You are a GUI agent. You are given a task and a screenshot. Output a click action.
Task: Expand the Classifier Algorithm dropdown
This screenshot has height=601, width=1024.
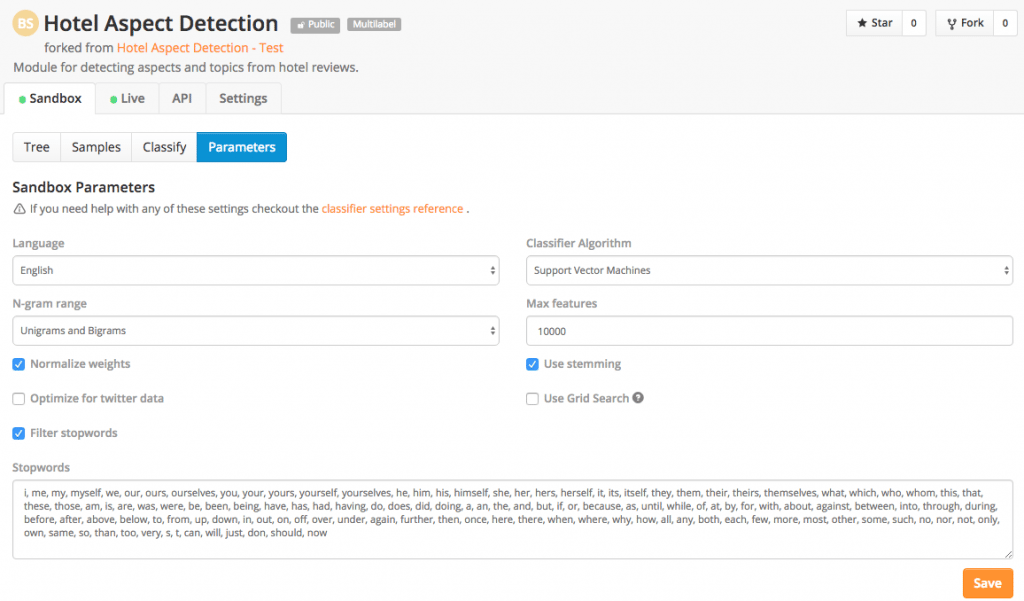[x=769, y=270]
